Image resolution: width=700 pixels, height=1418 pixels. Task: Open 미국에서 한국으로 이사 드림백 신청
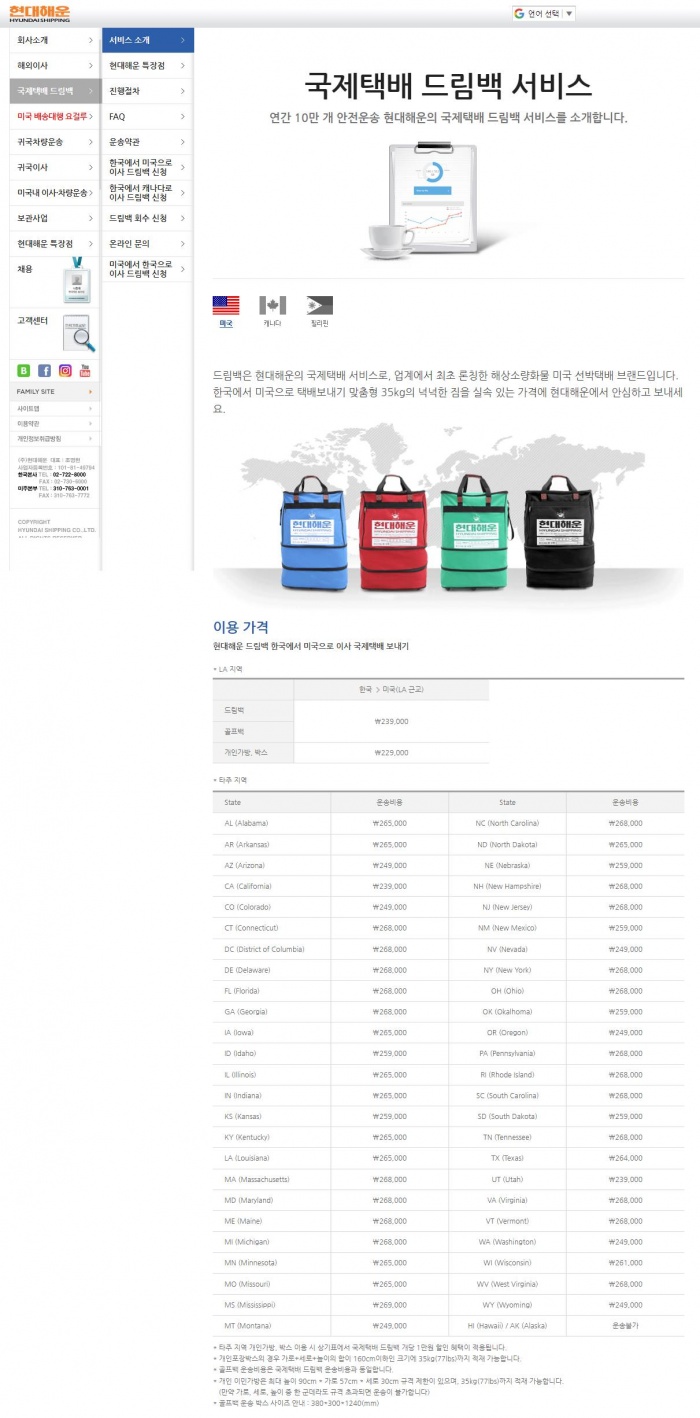point(148,269)
